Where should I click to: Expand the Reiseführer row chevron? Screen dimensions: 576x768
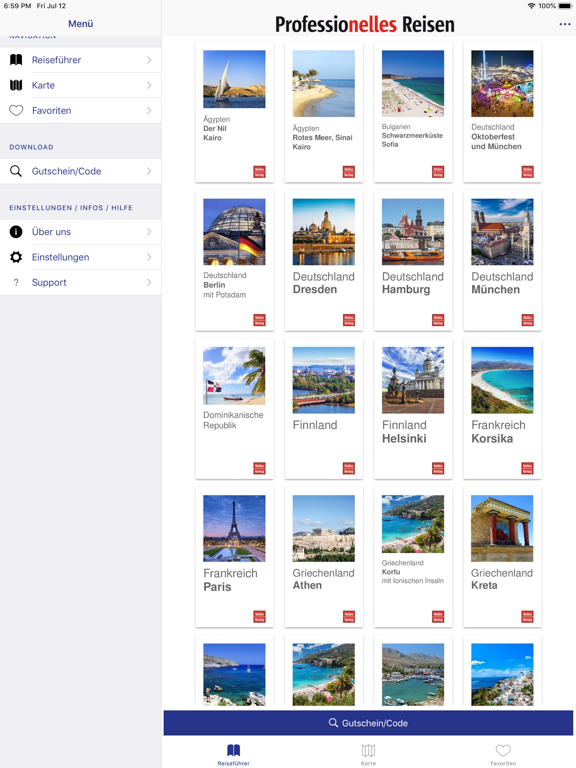pyautogui.click(x=149, y=60)
